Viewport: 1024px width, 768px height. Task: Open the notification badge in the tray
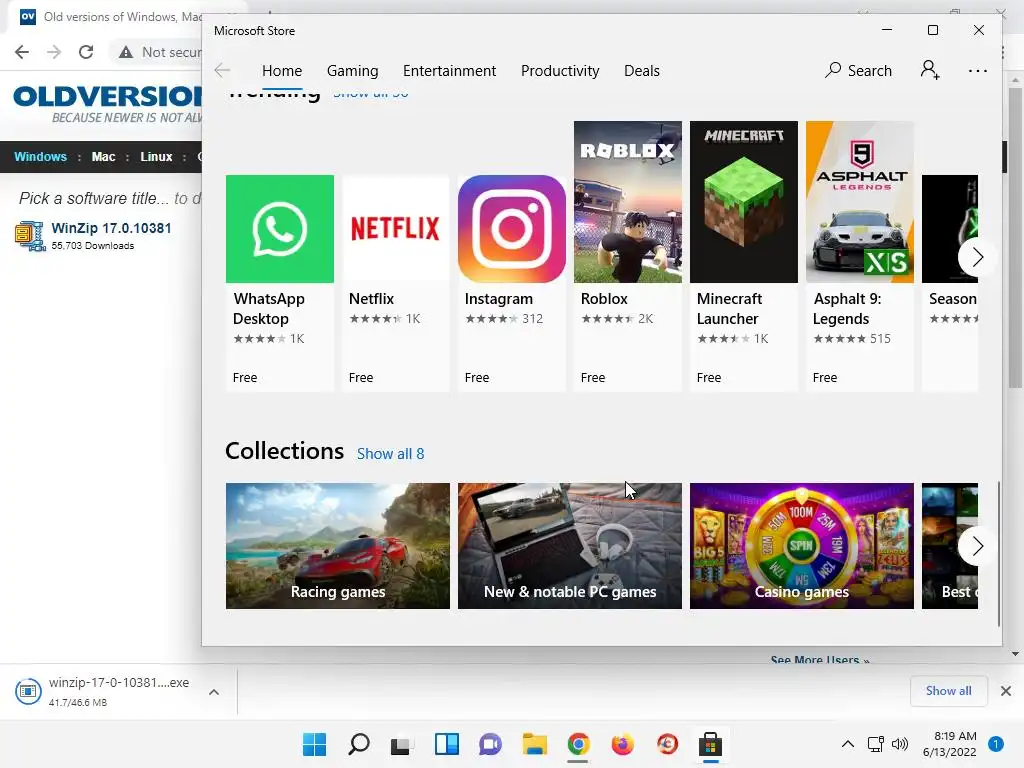[996, 744]
